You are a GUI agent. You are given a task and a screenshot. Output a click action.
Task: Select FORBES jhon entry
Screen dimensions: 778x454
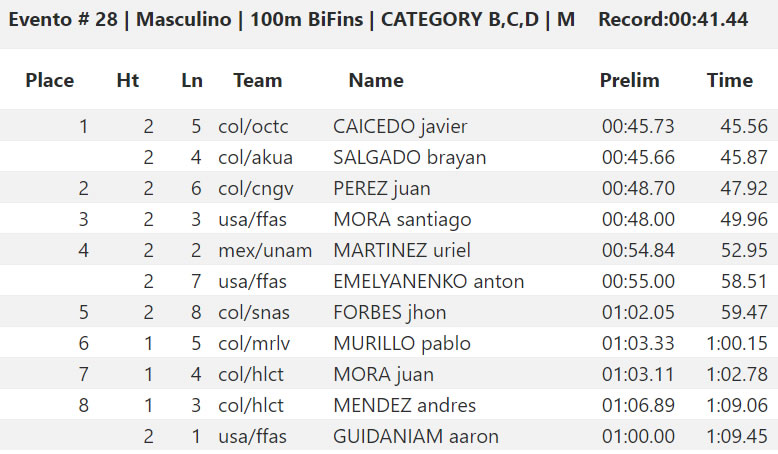pyautogui.click(x=389, y=312)
